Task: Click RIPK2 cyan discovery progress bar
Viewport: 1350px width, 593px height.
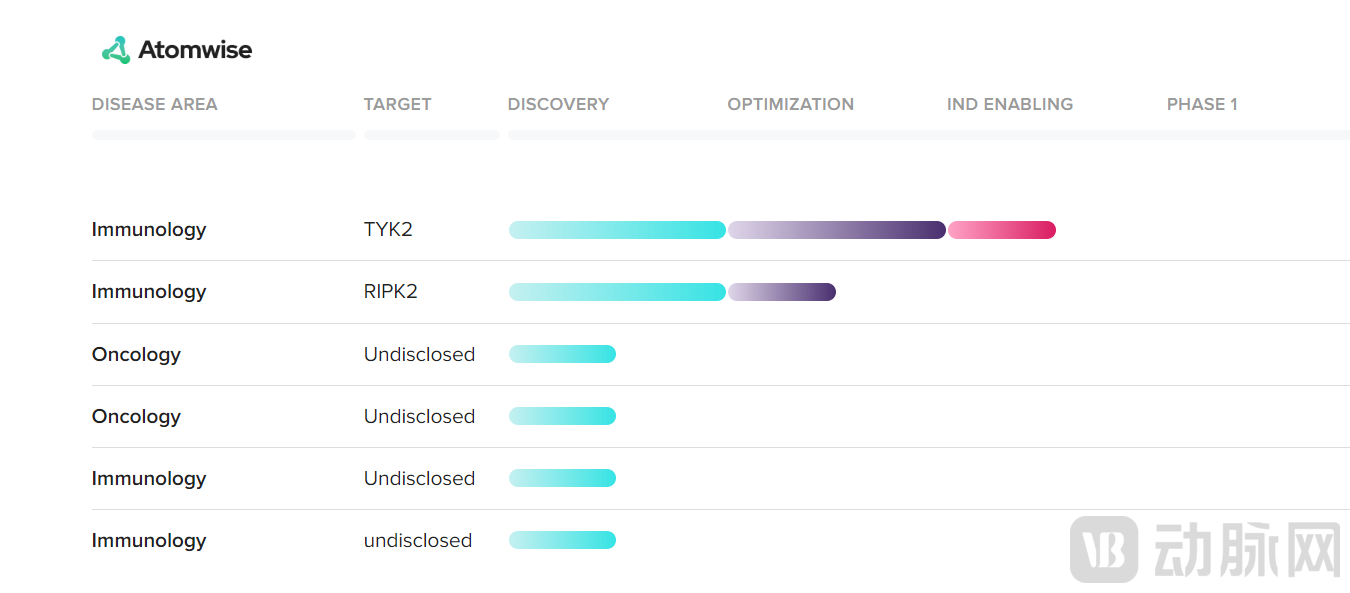Action: [617, 292]
